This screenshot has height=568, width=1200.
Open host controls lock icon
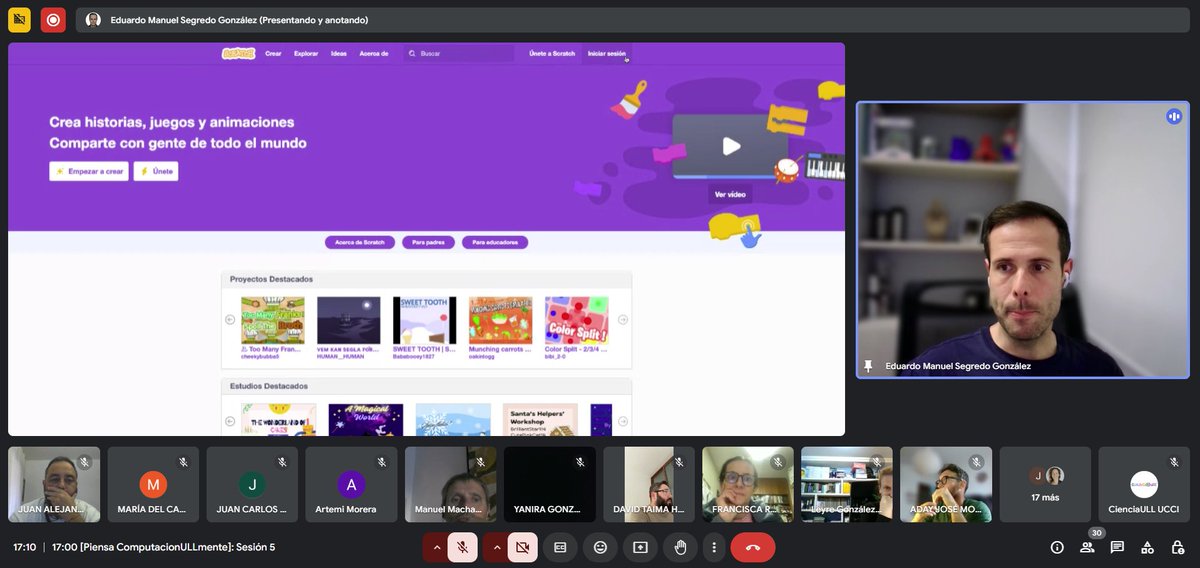pos(1178,547)
